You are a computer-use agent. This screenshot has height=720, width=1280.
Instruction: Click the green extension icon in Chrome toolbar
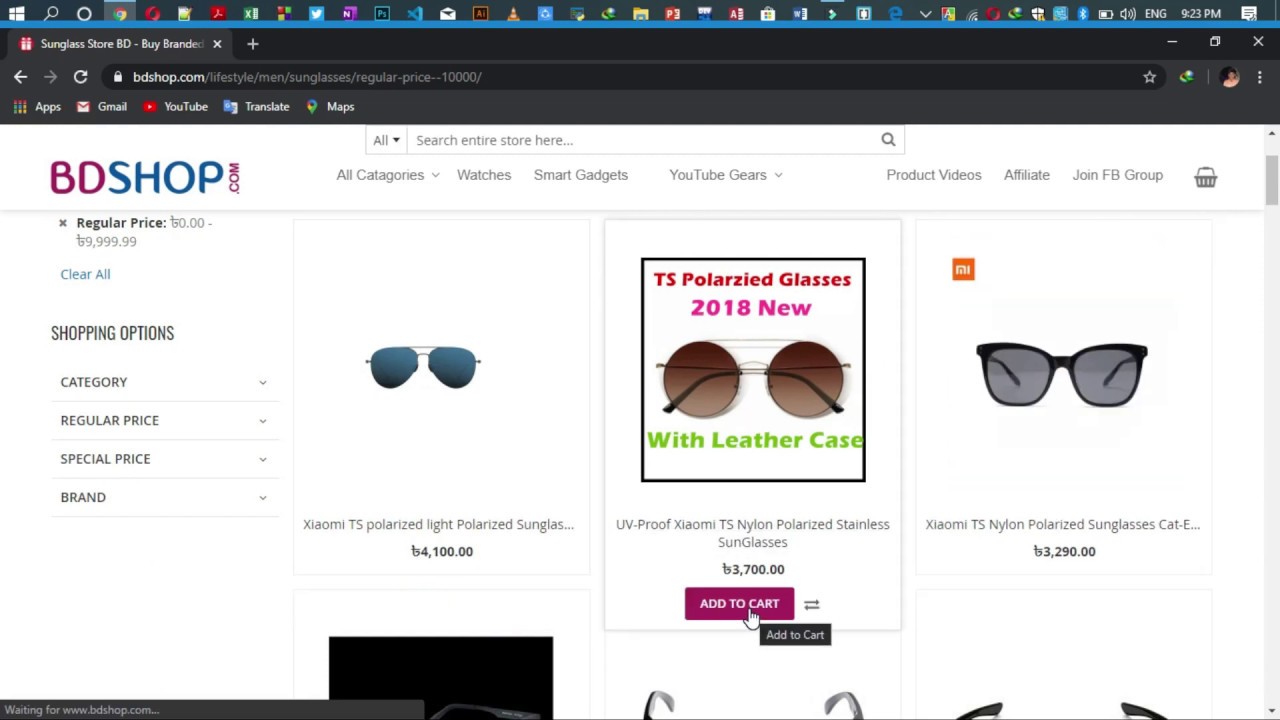point(1187,77)
